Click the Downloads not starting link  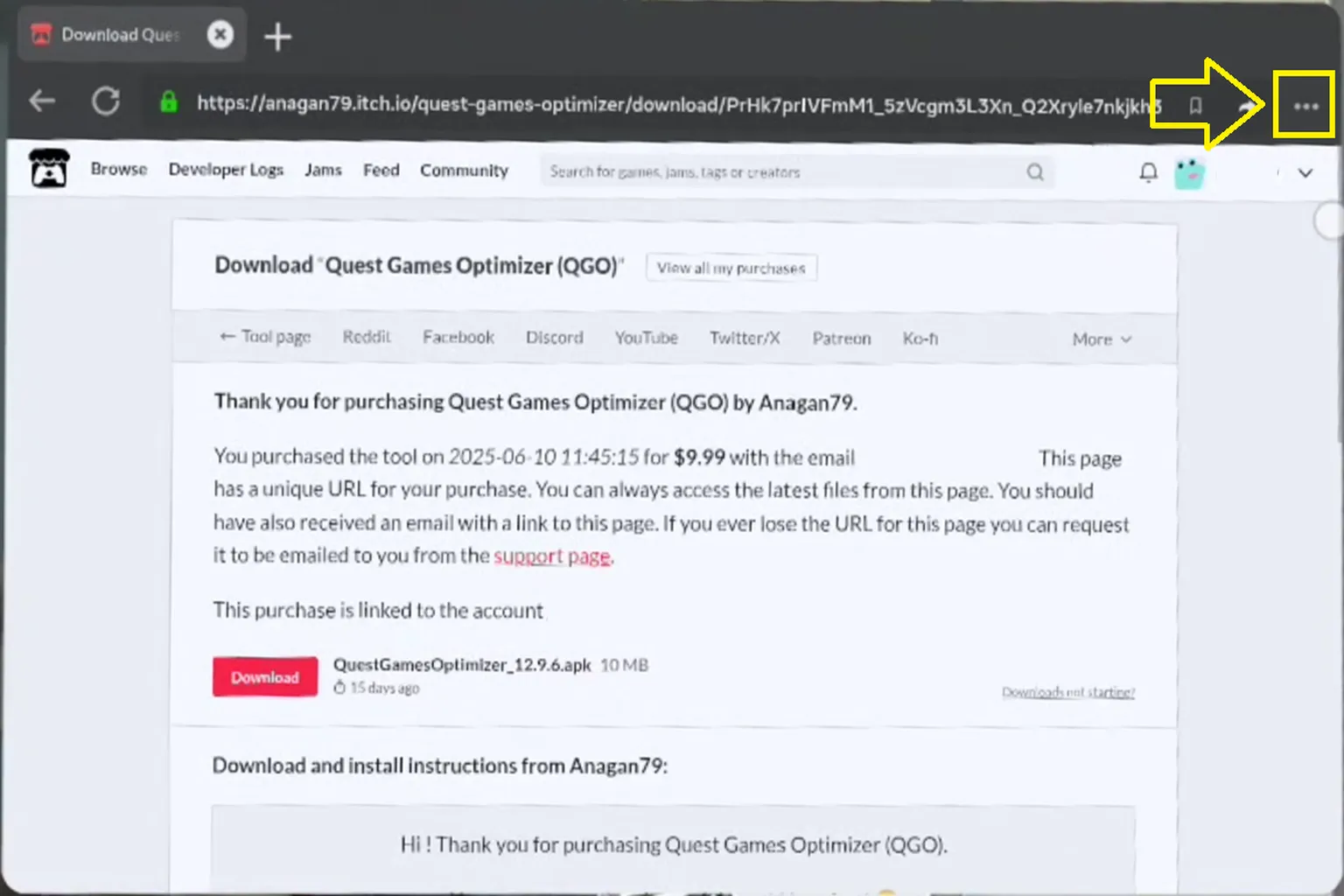(x=1068, y=692)
